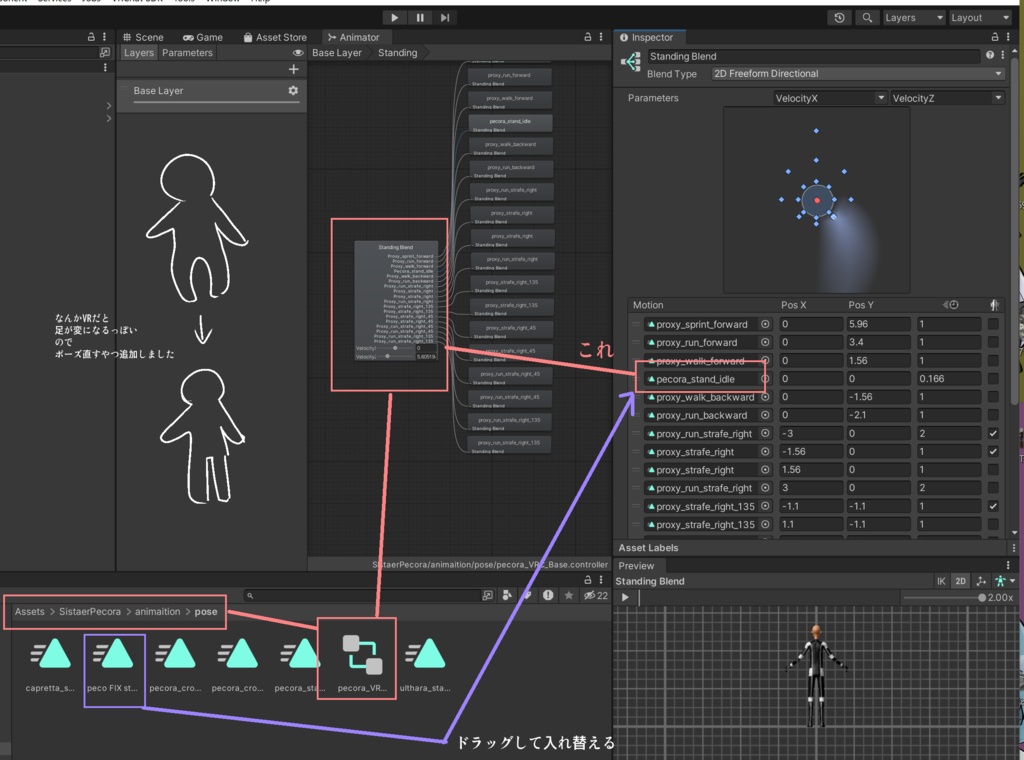This screenshot has height=760, width=1024.
Task: Advance one frame with the step button
Action: pos(445,18)
